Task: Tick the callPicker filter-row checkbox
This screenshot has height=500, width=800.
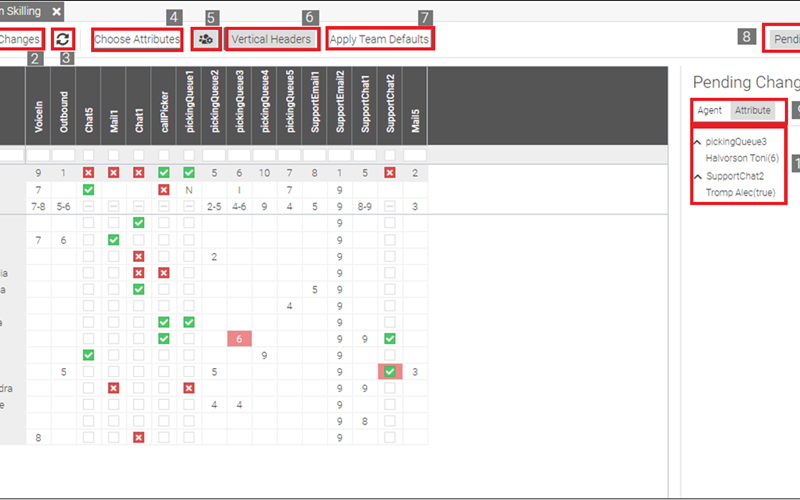Action: point(164,155)
